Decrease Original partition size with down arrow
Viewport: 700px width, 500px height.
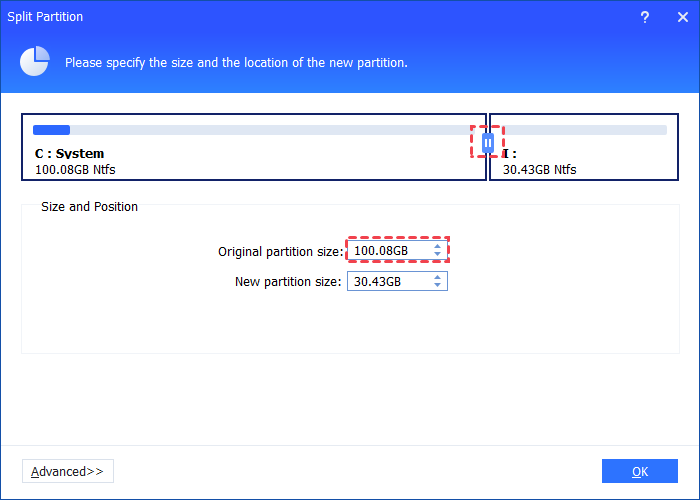pos(438,254)
